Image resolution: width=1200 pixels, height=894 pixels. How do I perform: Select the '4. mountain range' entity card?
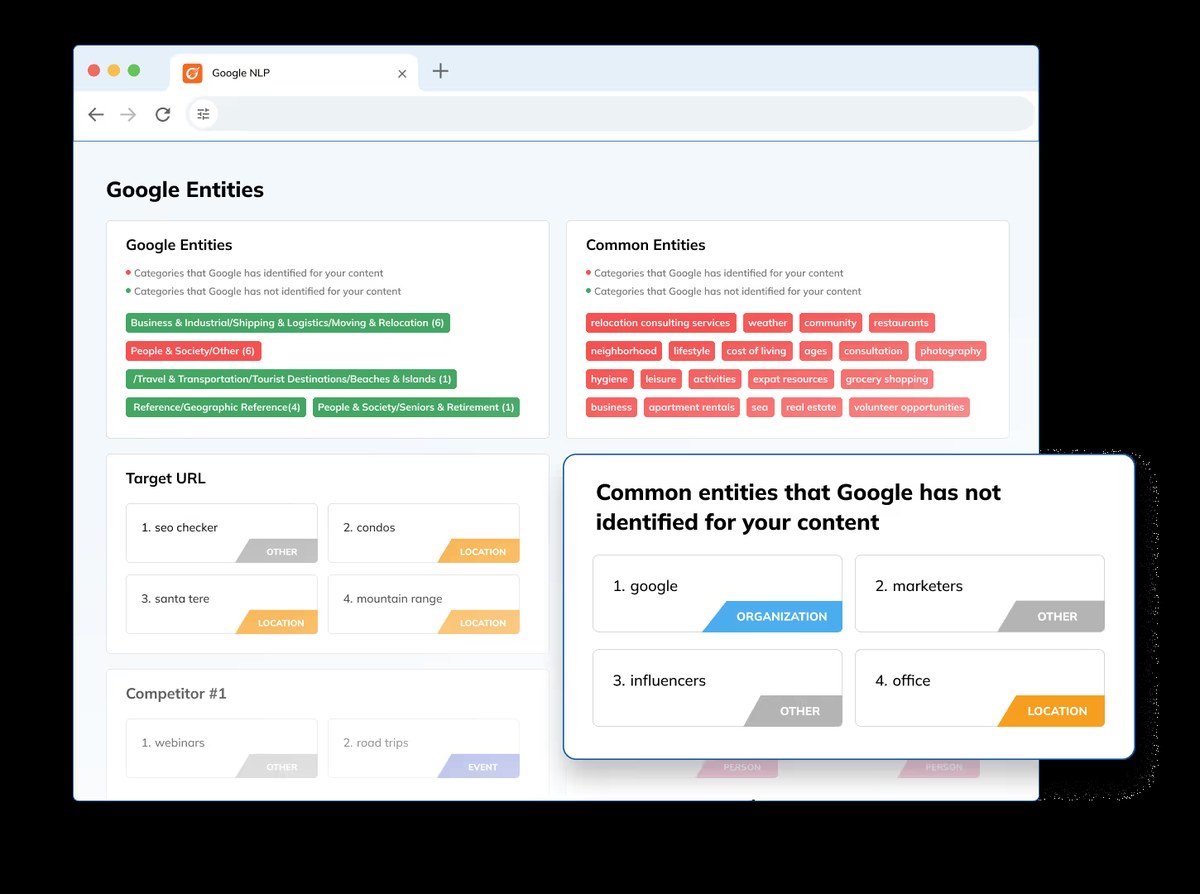(x=424, y=604)
